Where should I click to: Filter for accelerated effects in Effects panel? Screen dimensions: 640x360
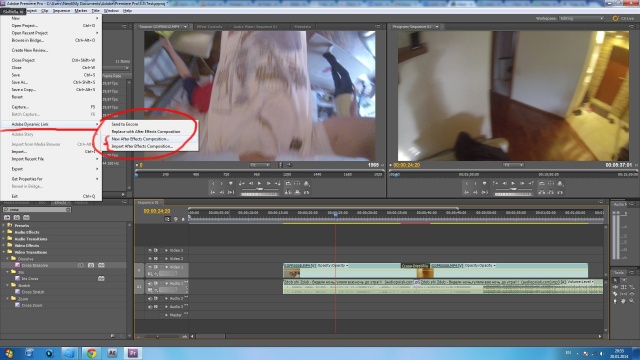[x=7, y=218]
